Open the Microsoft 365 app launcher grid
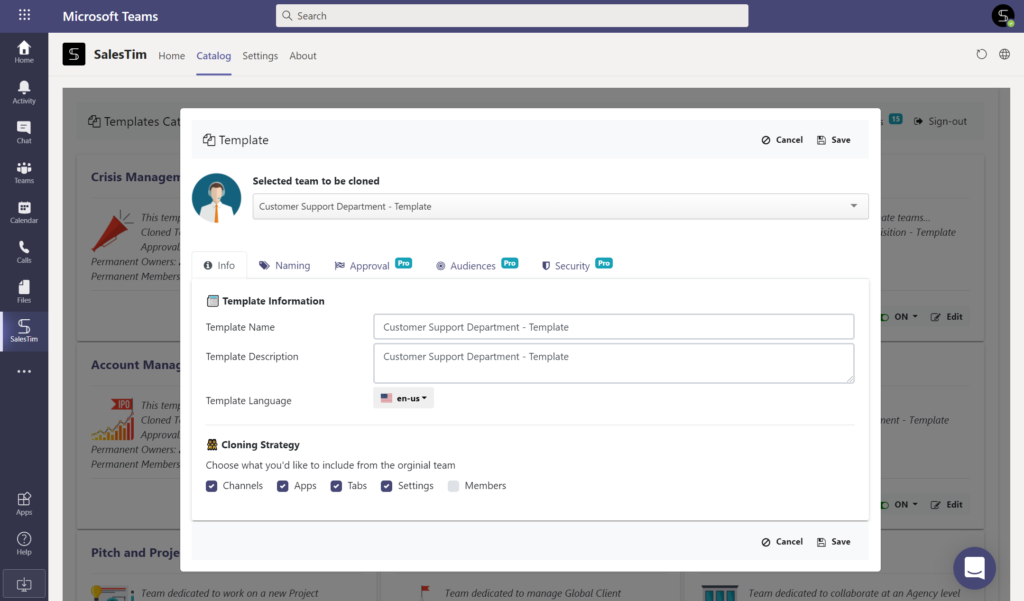The width and height of the screenshot is (1024, 601). click(24, 14)
